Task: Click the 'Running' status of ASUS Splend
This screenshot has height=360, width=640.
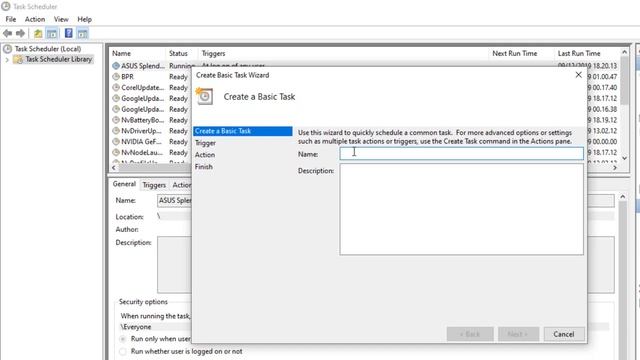Action: tap(182, 66)
